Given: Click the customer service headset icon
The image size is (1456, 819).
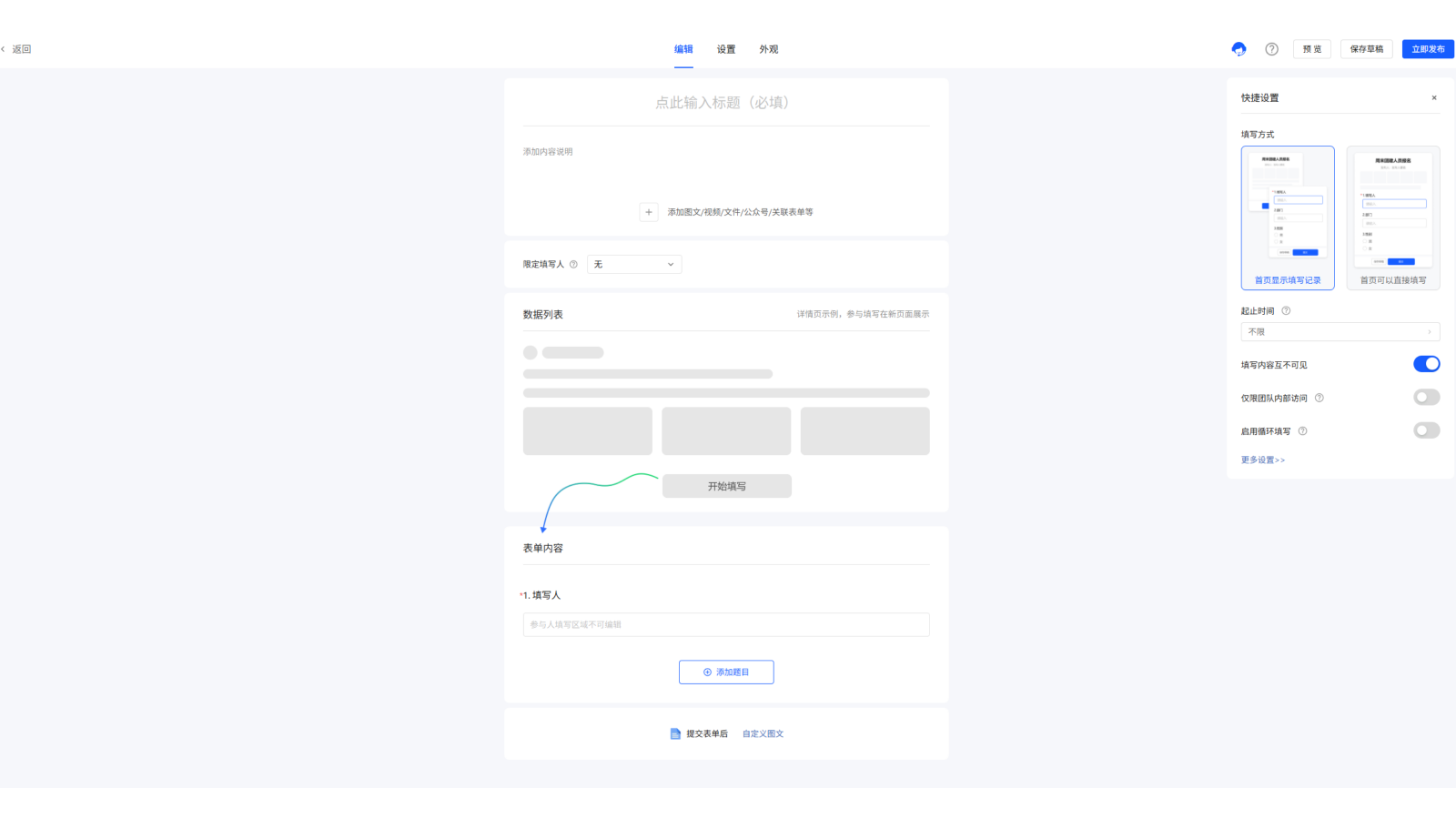Looking at the screenshot, I should [1239, 49].
